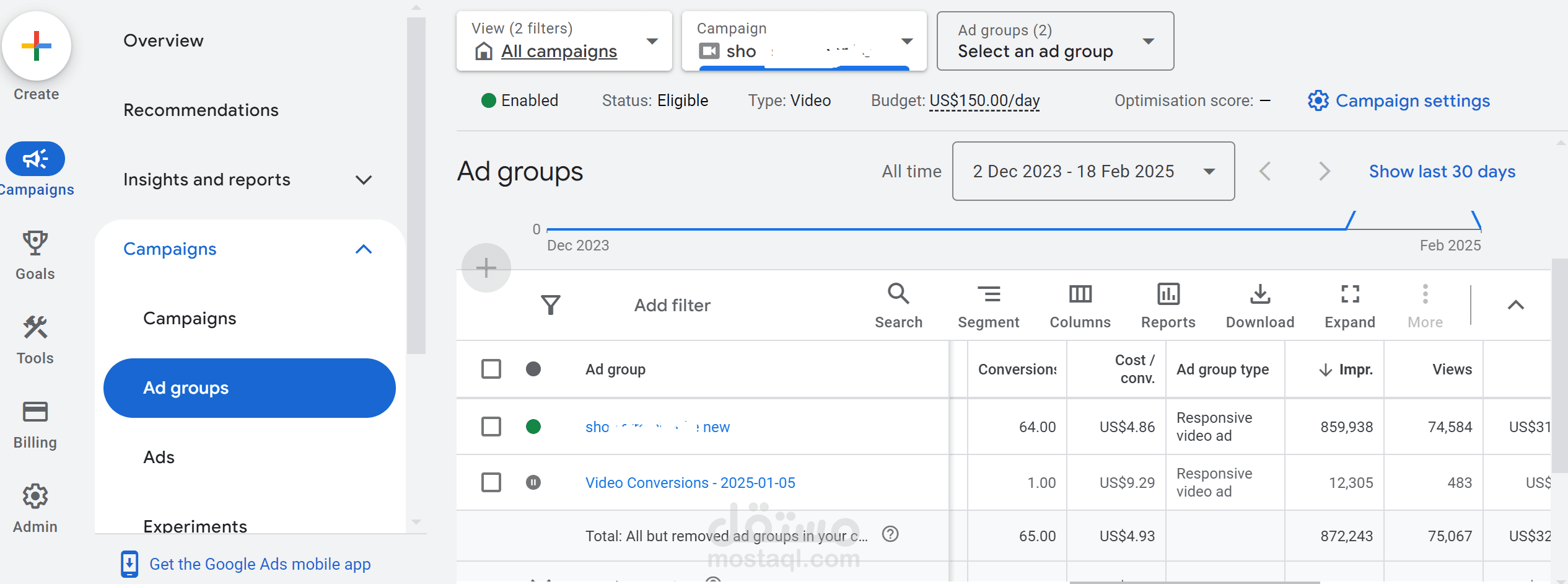Click paused status icon of Video Conversions row
The height and width of the screenshot is (584, 1568).
click(x=533, y=482)
